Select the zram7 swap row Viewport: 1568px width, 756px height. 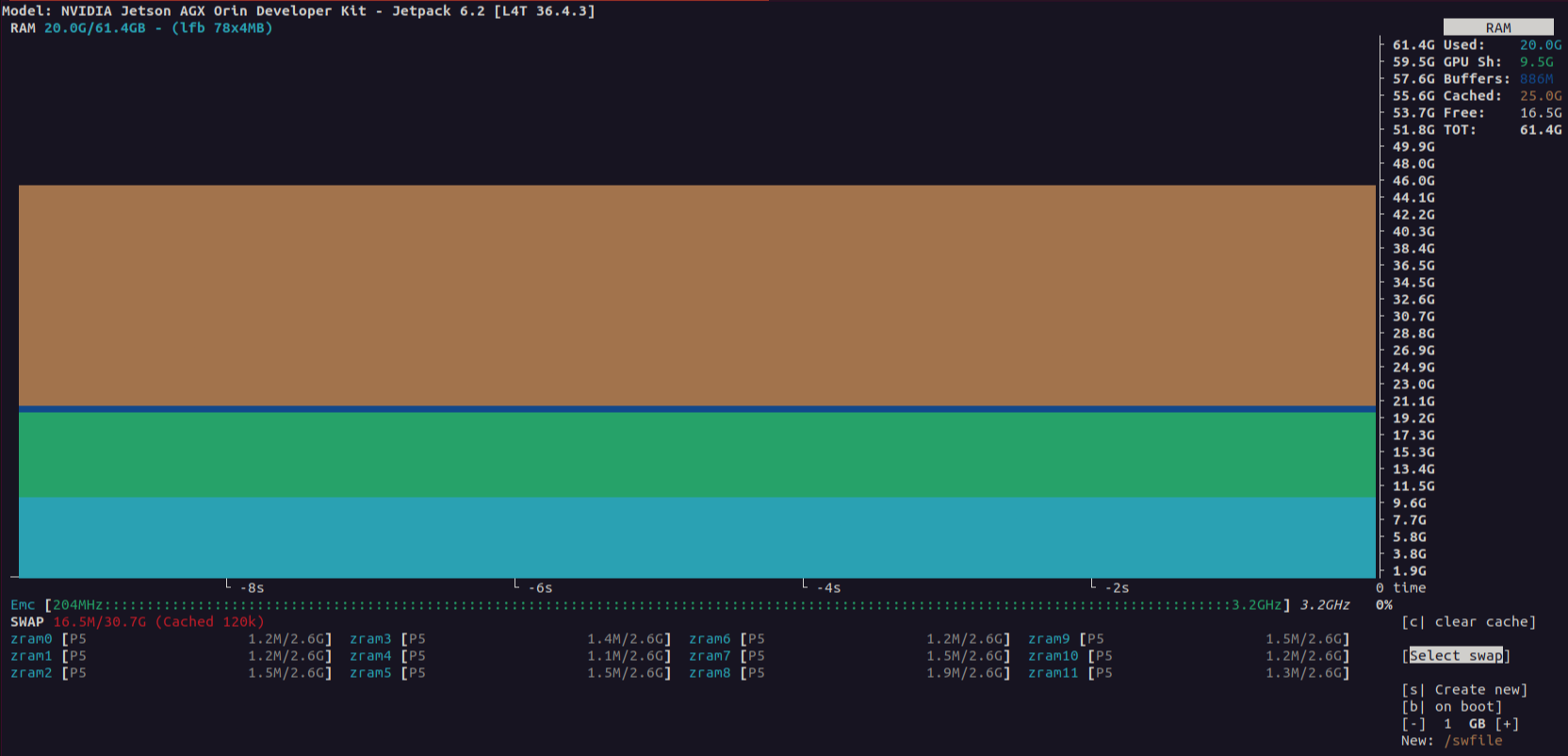(850, 655)
